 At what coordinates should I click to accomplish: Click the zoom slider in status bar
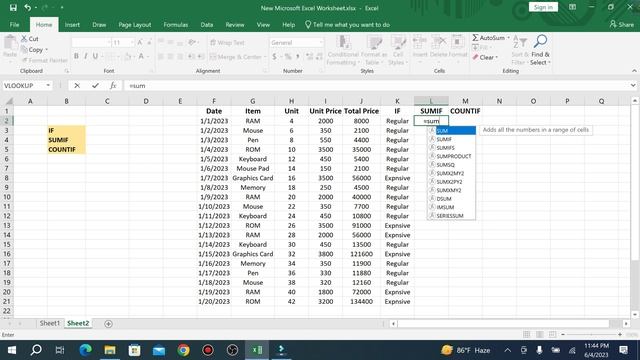591,335
